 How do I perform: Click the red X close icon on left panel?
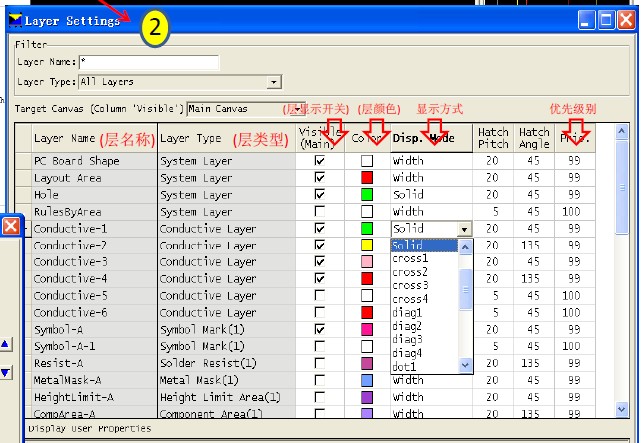pyautogui.click(x=10, y=226)
